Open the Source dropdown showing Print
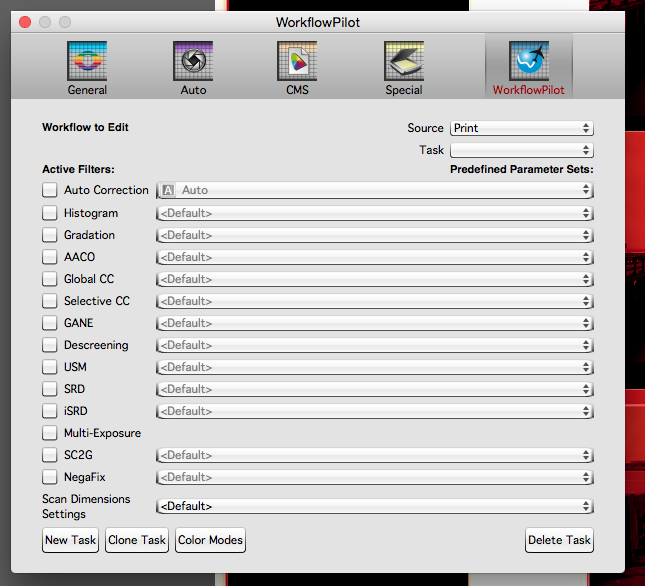The image size is (645, 586). coord(522,128)
